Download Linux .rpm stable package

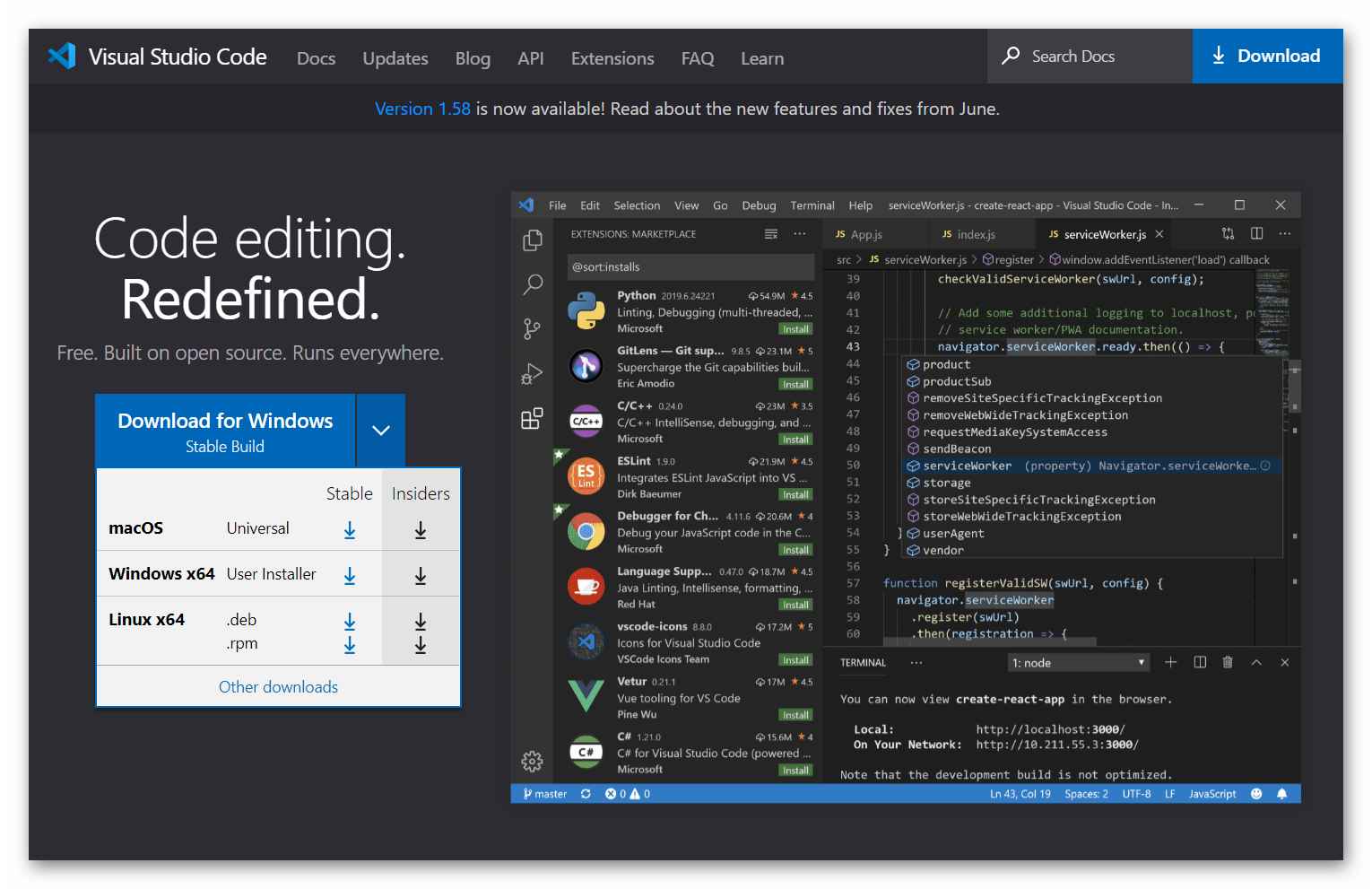click(350, 645)
